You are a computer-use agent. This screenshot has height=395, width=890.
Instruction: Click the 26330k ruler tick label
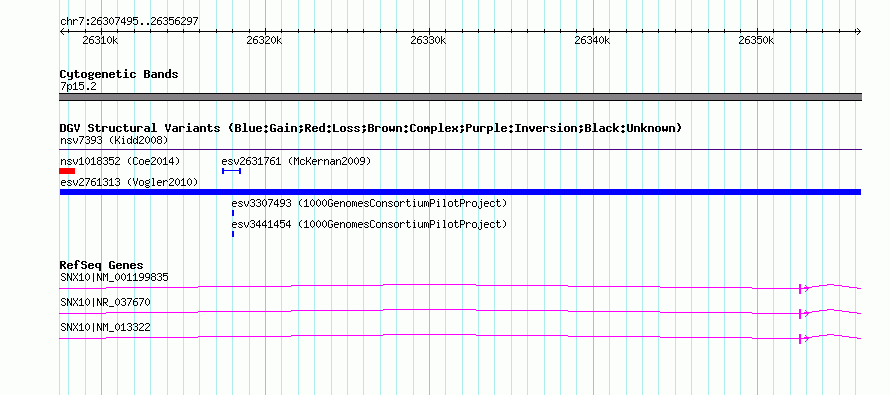pos(429,40)
